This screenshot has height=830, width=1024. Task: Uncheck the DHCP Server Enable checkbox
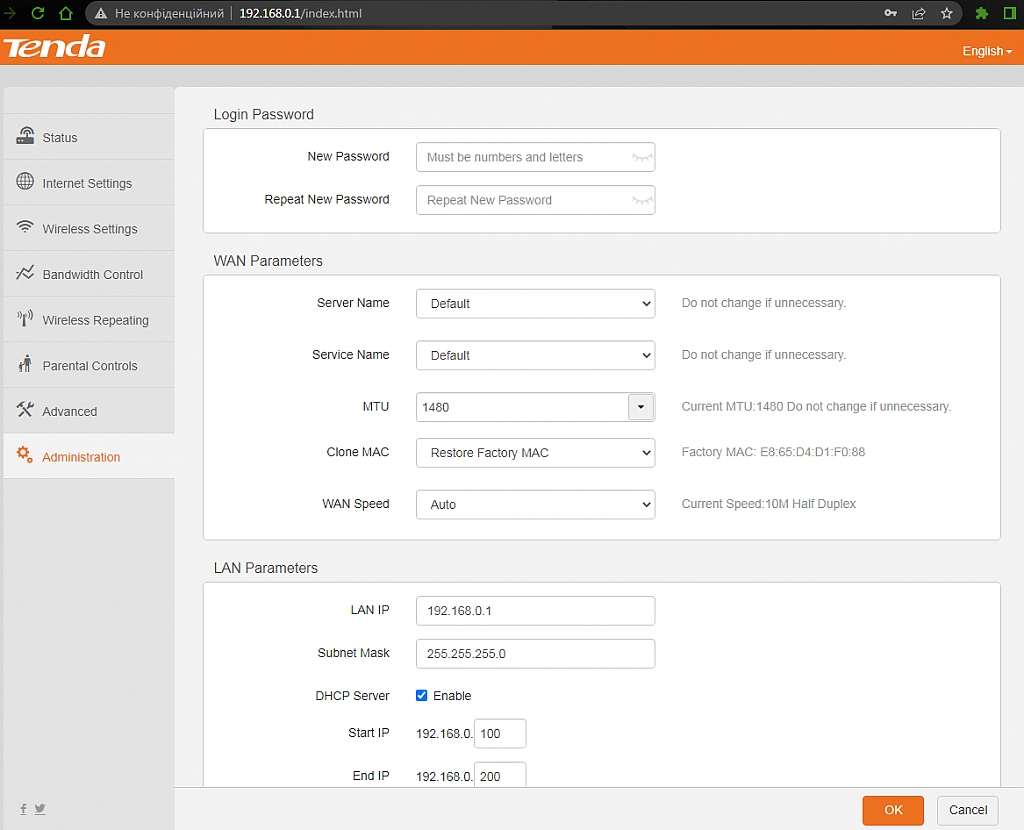click(422, 695)
